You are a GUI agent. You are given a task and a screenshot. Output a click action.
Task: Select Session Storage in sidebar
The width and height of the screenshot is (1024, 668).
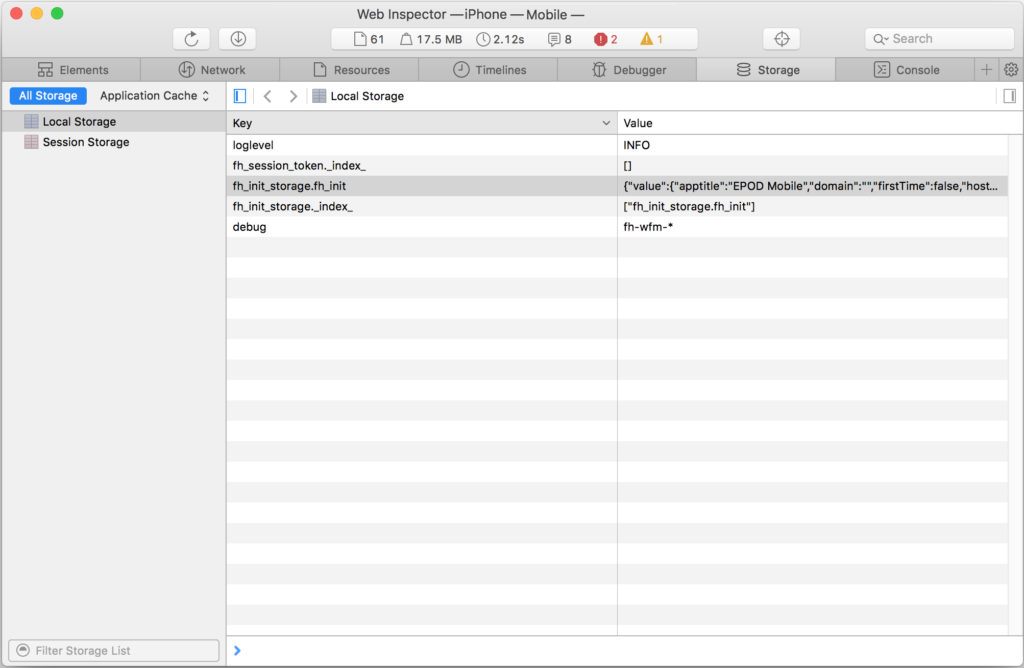(x=85, y=142)
